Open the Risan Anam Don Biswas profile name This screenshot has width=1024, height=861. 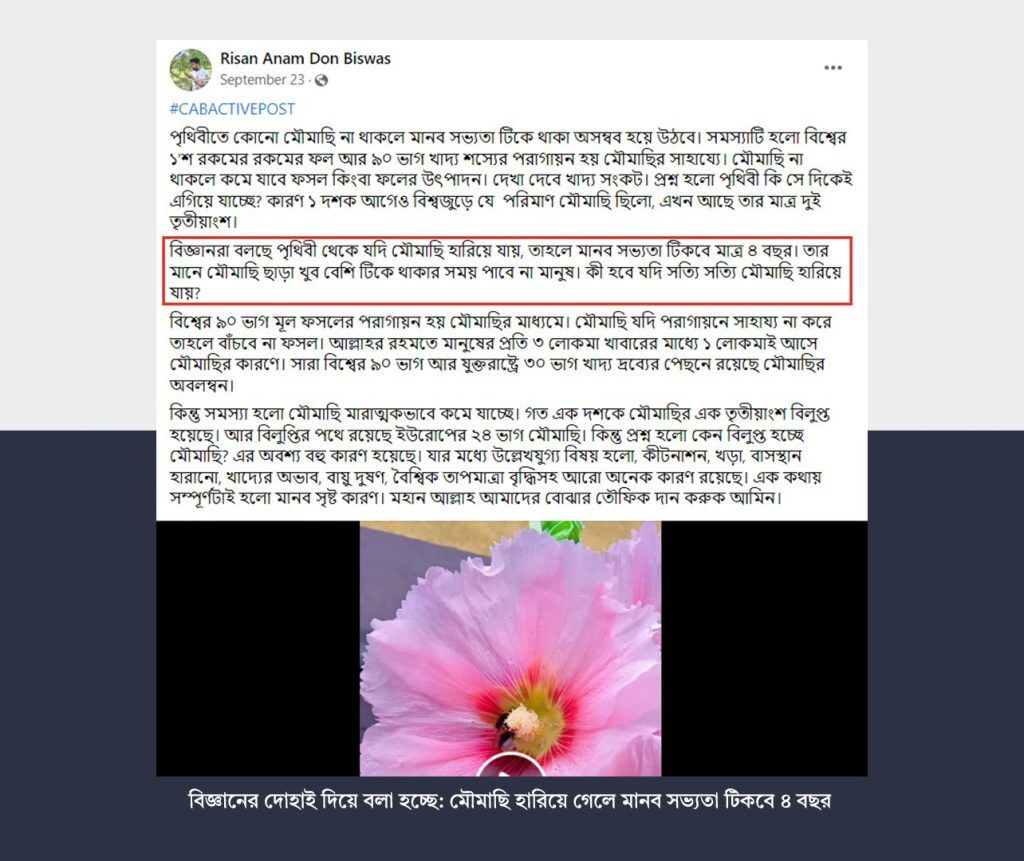click(305, 58)
